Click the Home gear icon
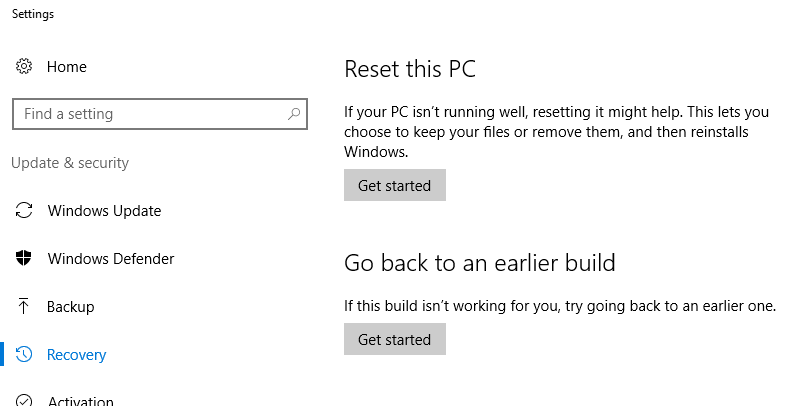This screenshot has width=793, height=406. [24, 66]
